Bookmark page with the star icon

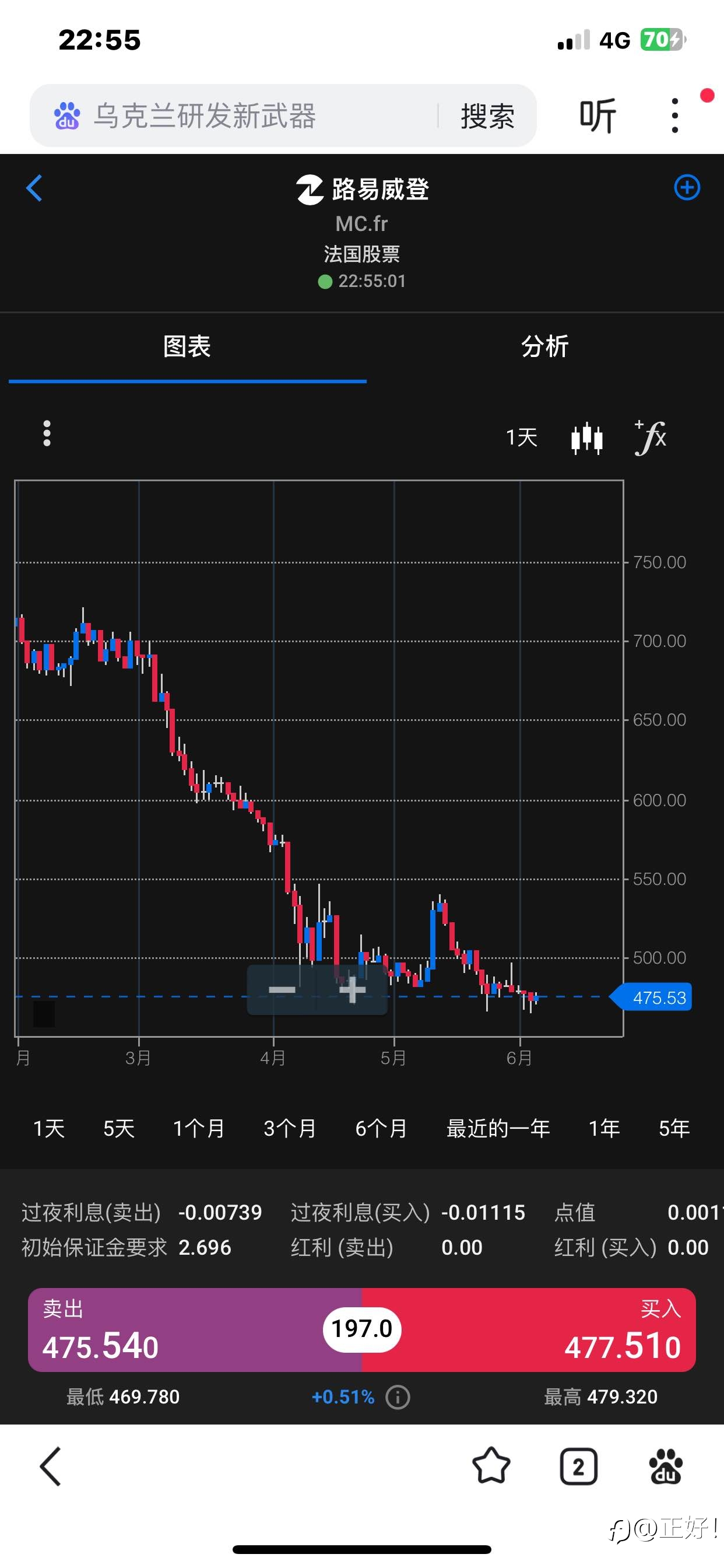(x=491, y=1466)
